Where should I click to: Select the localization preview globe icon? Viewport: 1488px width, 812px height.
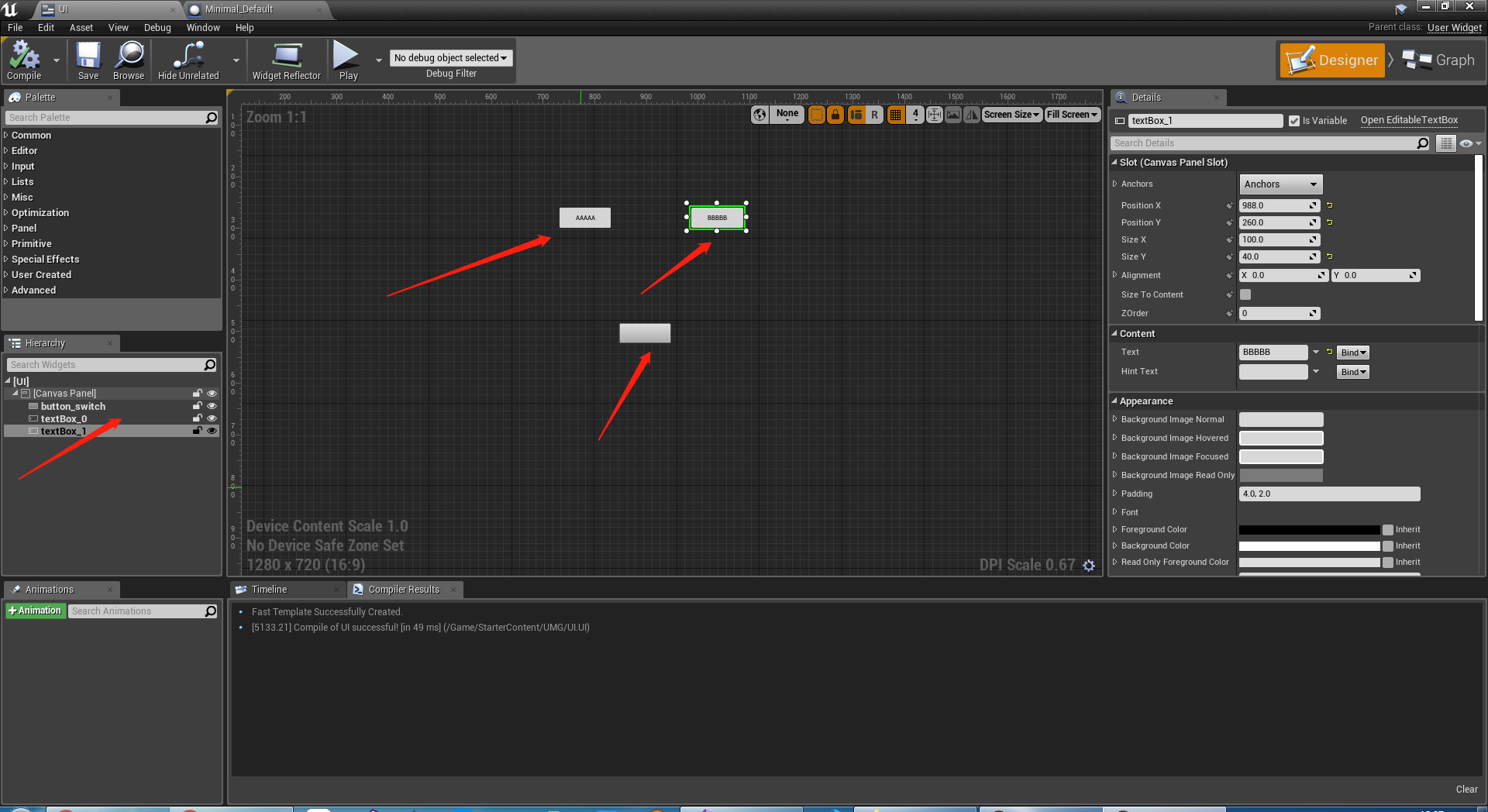tap(759, 114)
